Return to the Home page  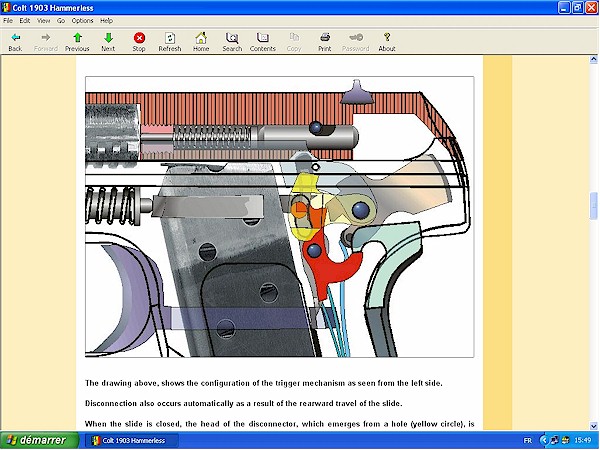pyautogui.click(x=201, y=41)
